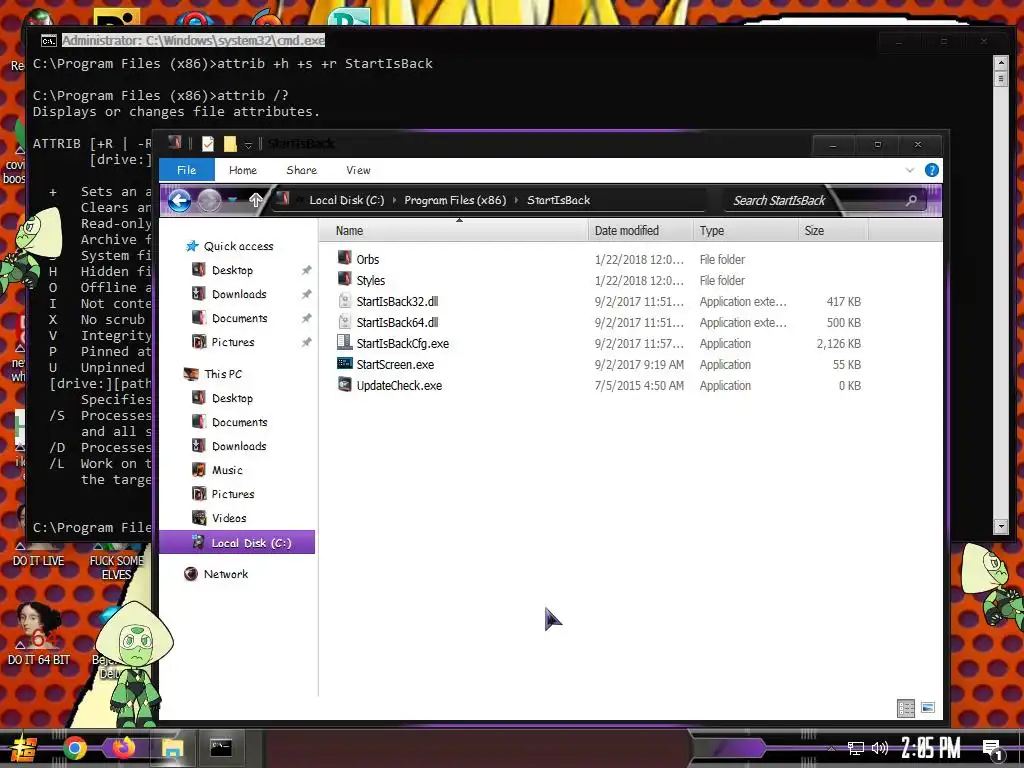The image size is (1024, 768).
Task: Sort by Size column header
Action: pos(833,231)
